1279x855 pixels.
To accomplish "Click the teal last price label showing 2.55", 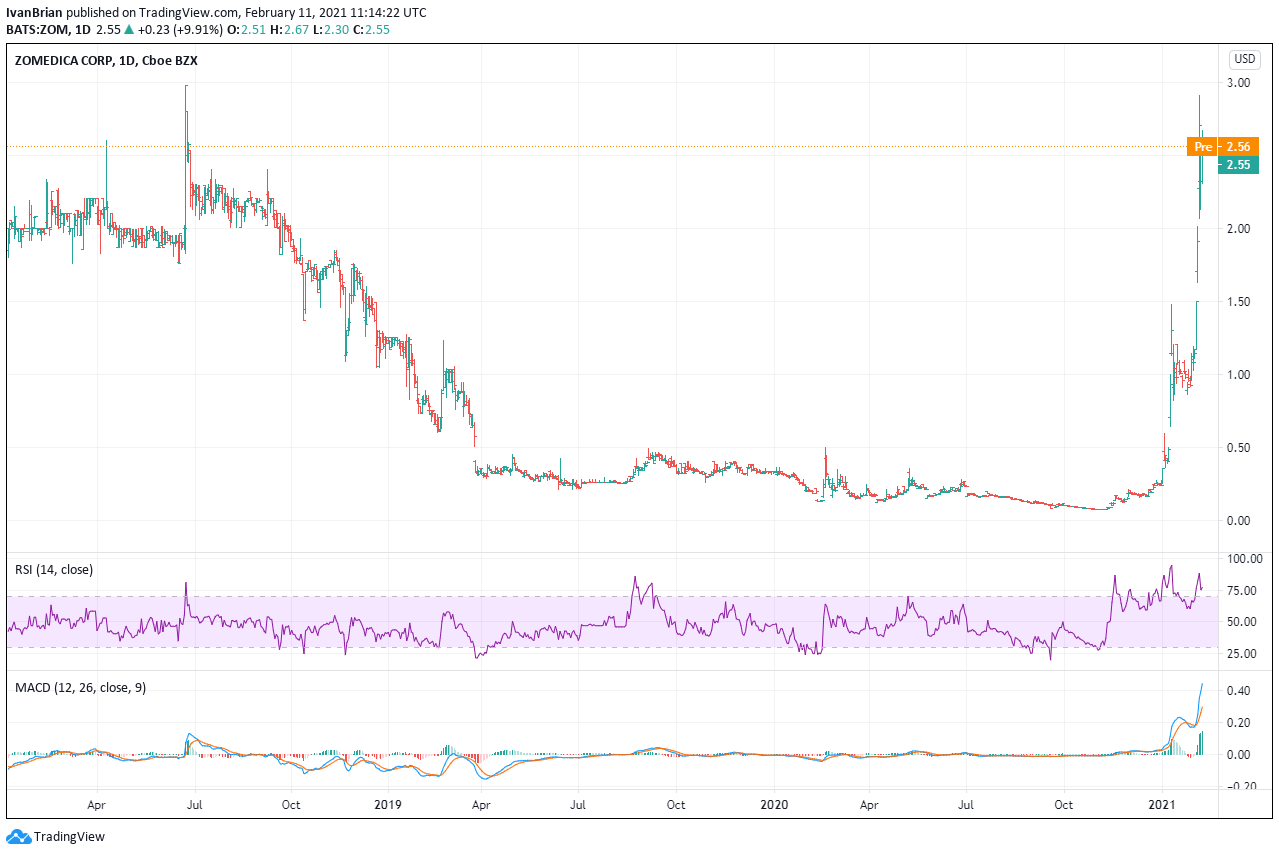I will (1240, 165).
